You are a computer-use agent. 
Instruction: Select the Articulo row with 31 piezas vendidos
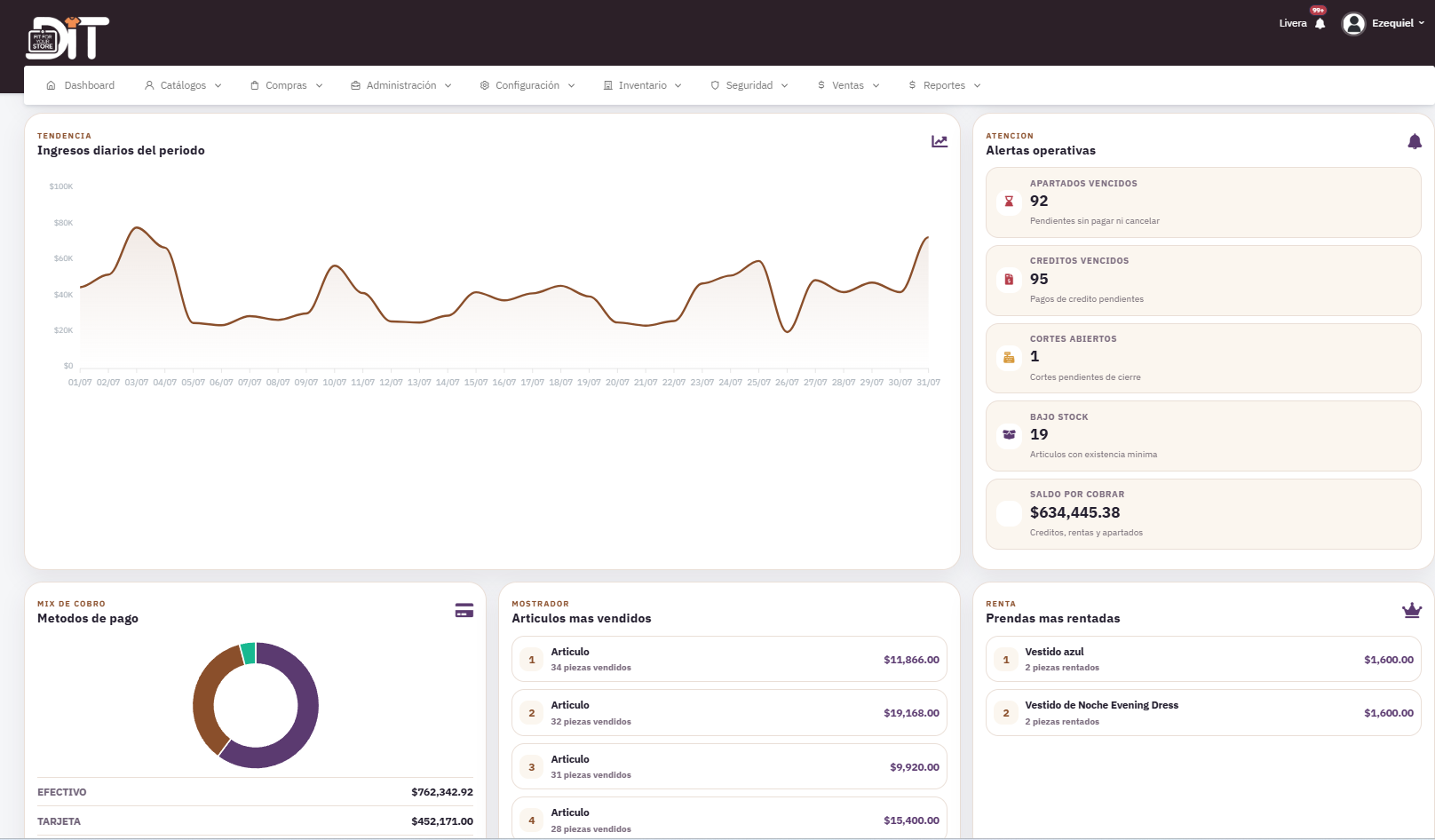click(x=729, y=766)
